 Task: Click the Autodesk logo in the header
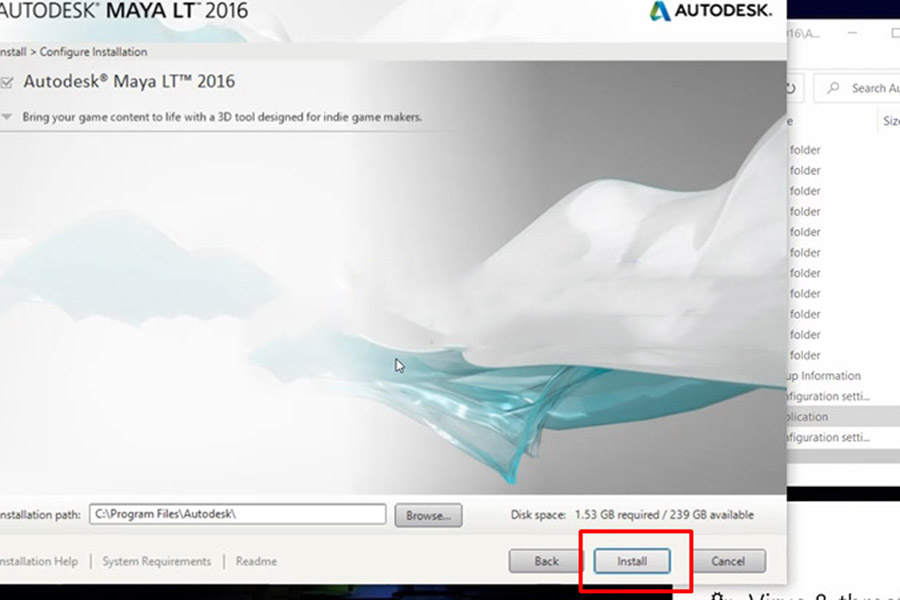point(711,11)
